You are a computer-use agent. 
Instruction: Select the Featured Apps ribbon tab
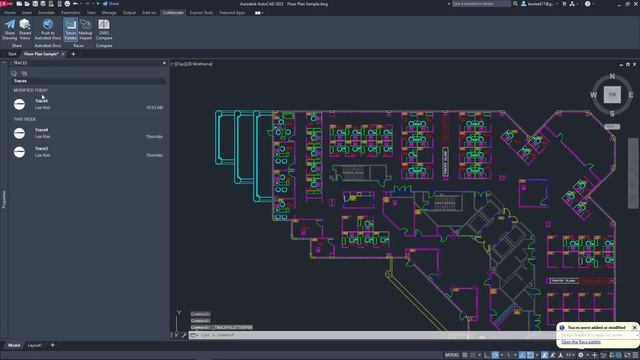[232, 13]
